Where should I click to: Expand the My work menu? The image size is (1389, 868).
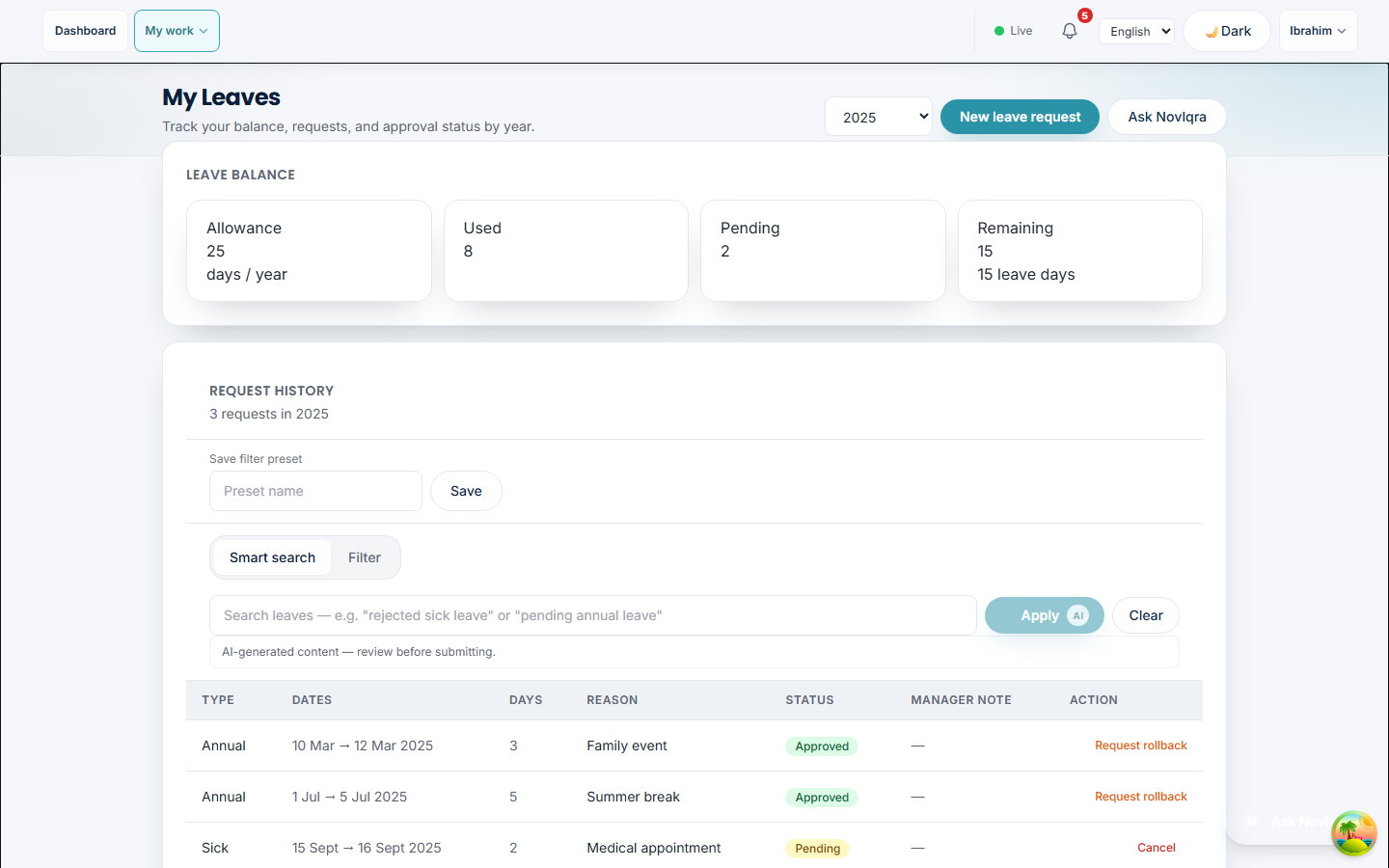[177, 31]
